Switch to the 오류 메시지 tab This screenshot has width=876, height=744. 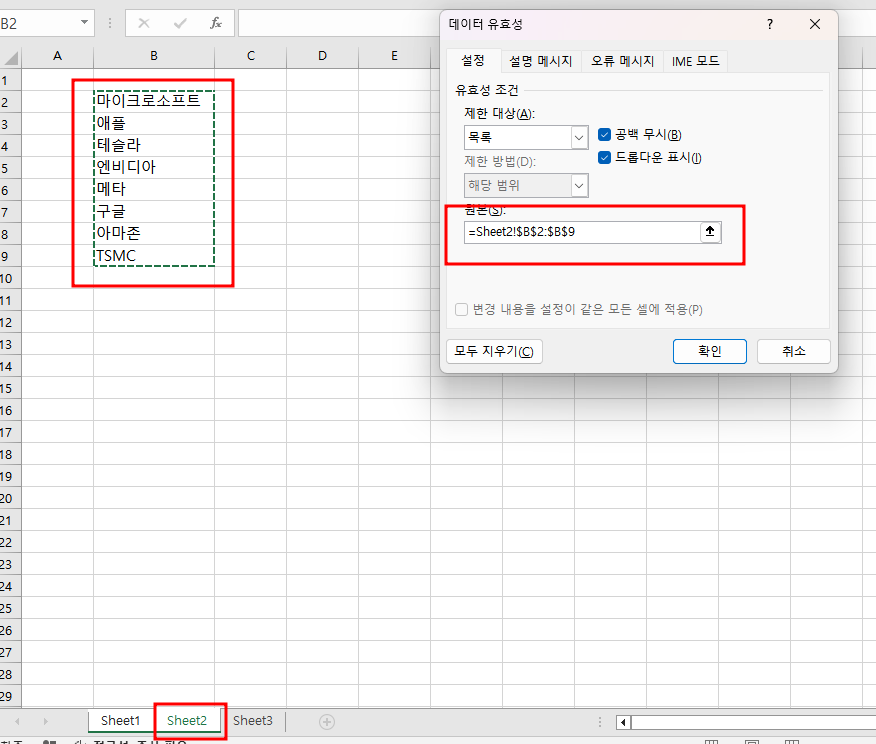[x=622, y=61]
